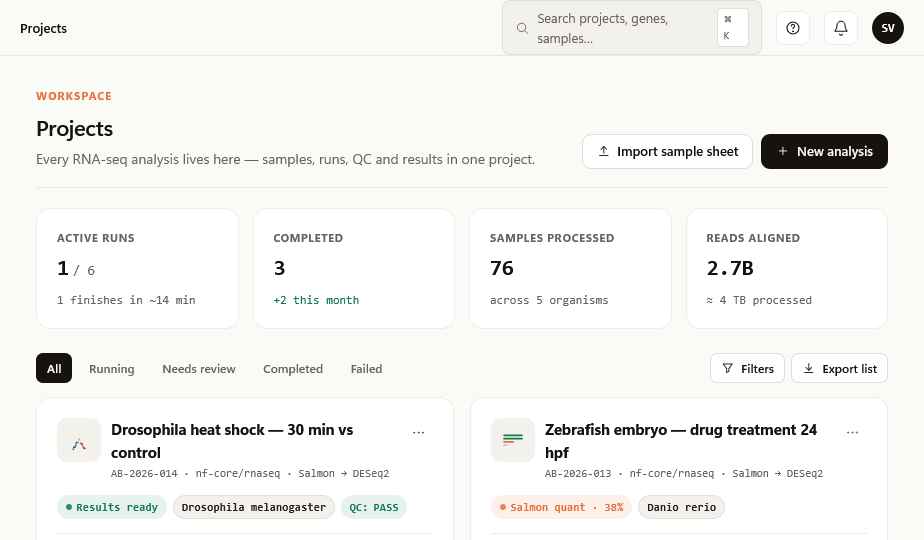Switch to Needs review tab

pos(199,369)
